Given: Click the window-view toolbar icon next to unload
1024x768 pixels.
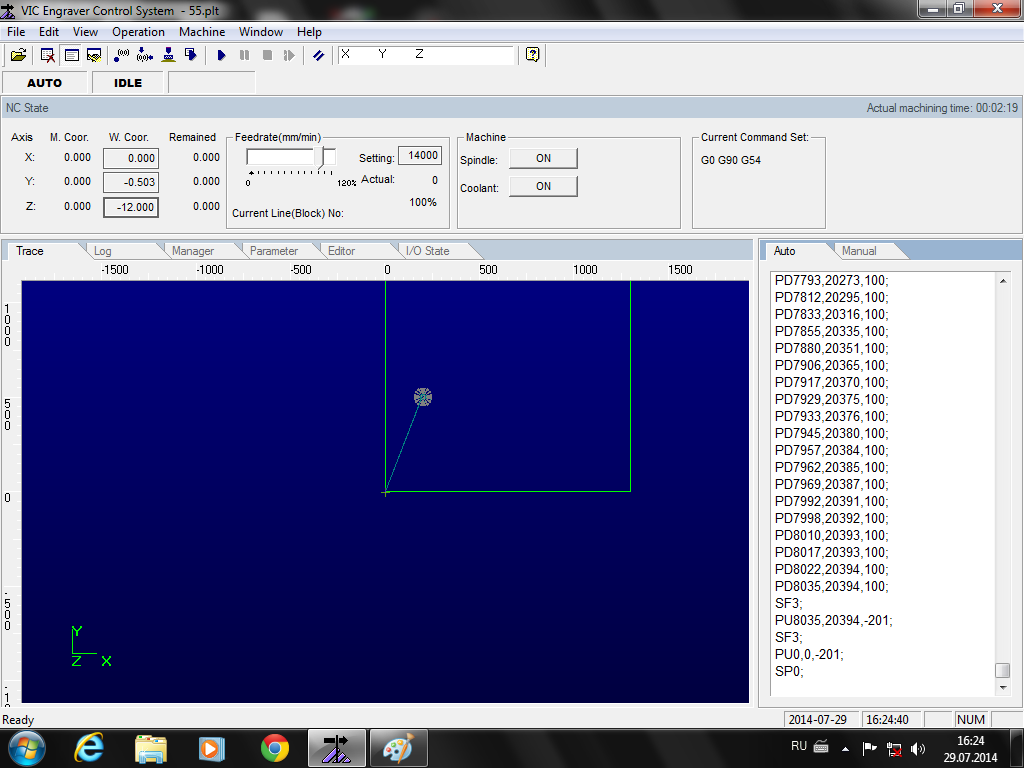Looking at the screenshot, I should click(71, 56).
